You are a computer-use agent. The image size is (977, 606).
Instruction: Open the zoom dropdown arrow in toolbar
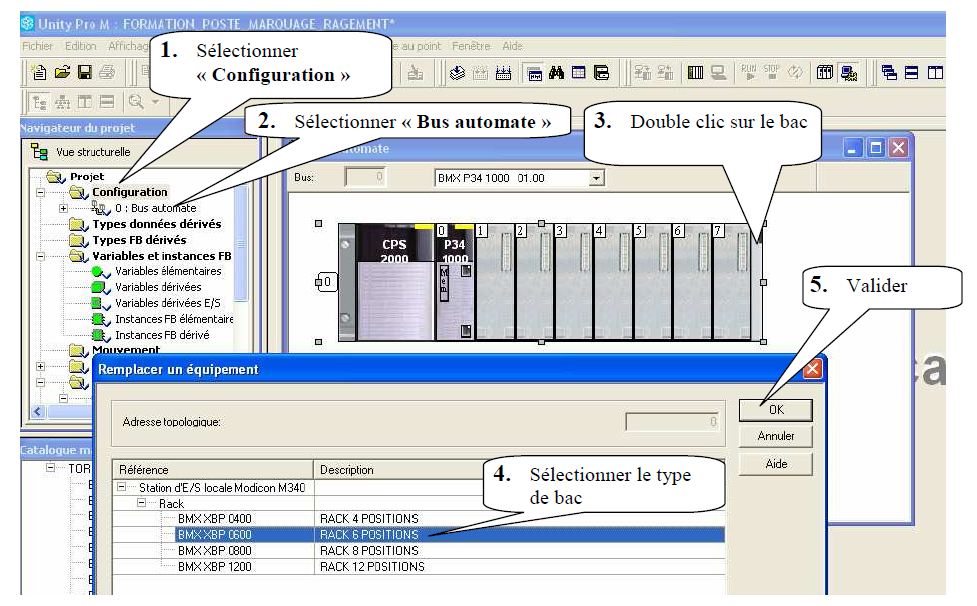click(x=156, y=102)
